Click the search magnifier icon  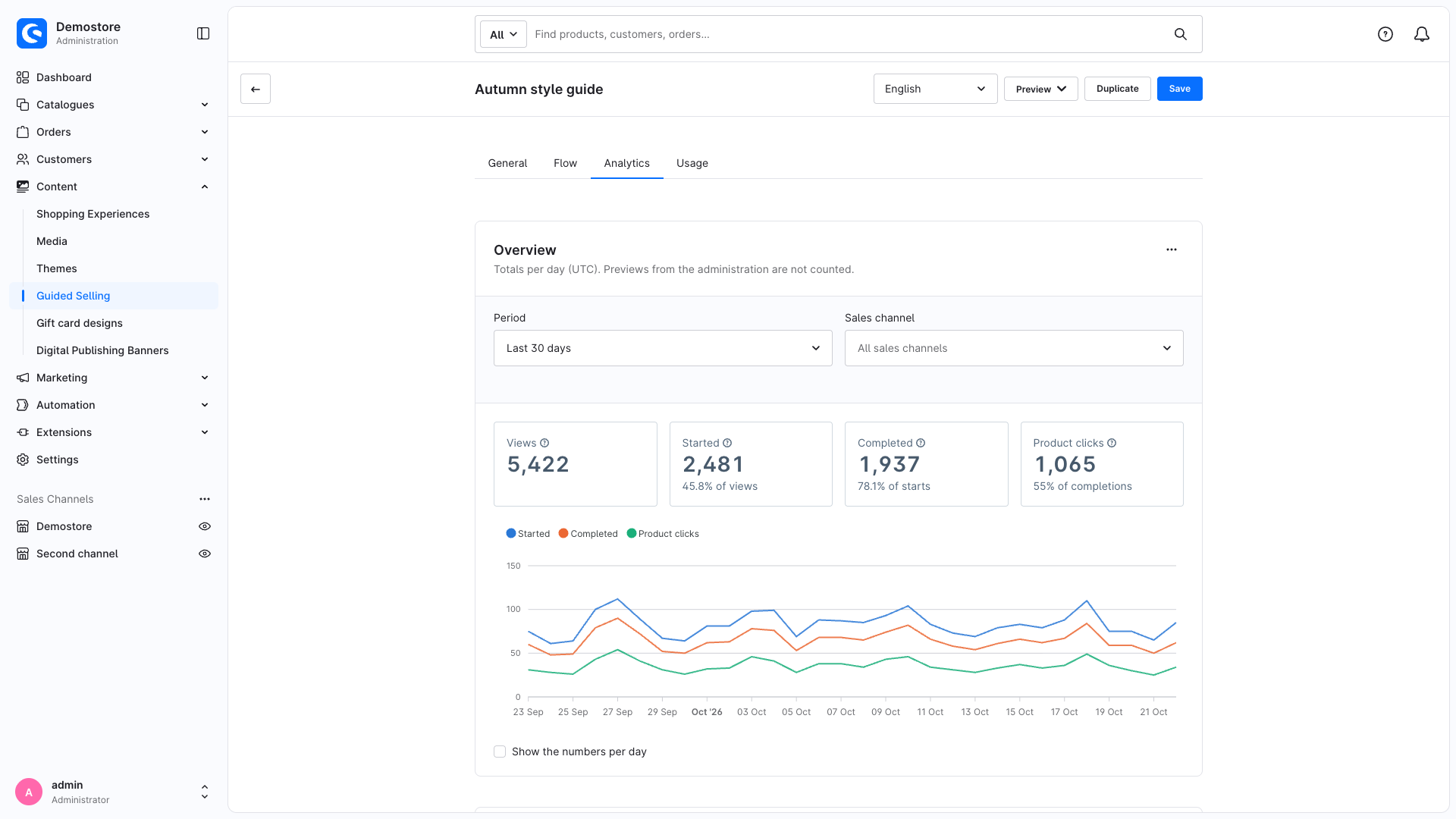(1181, 34)
